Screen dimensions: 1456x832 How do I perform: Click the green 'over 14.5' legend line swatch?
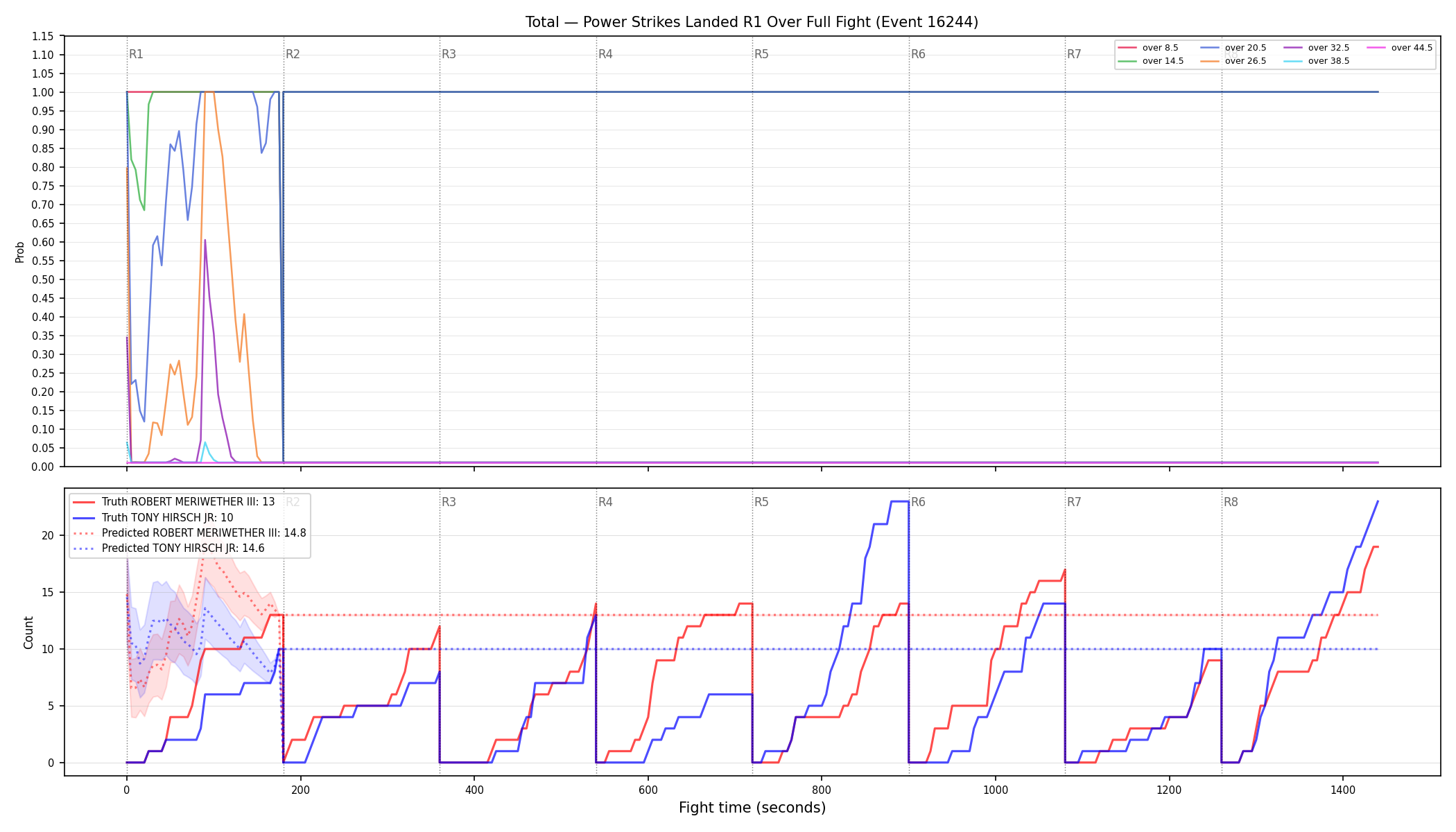point(1128,61)
